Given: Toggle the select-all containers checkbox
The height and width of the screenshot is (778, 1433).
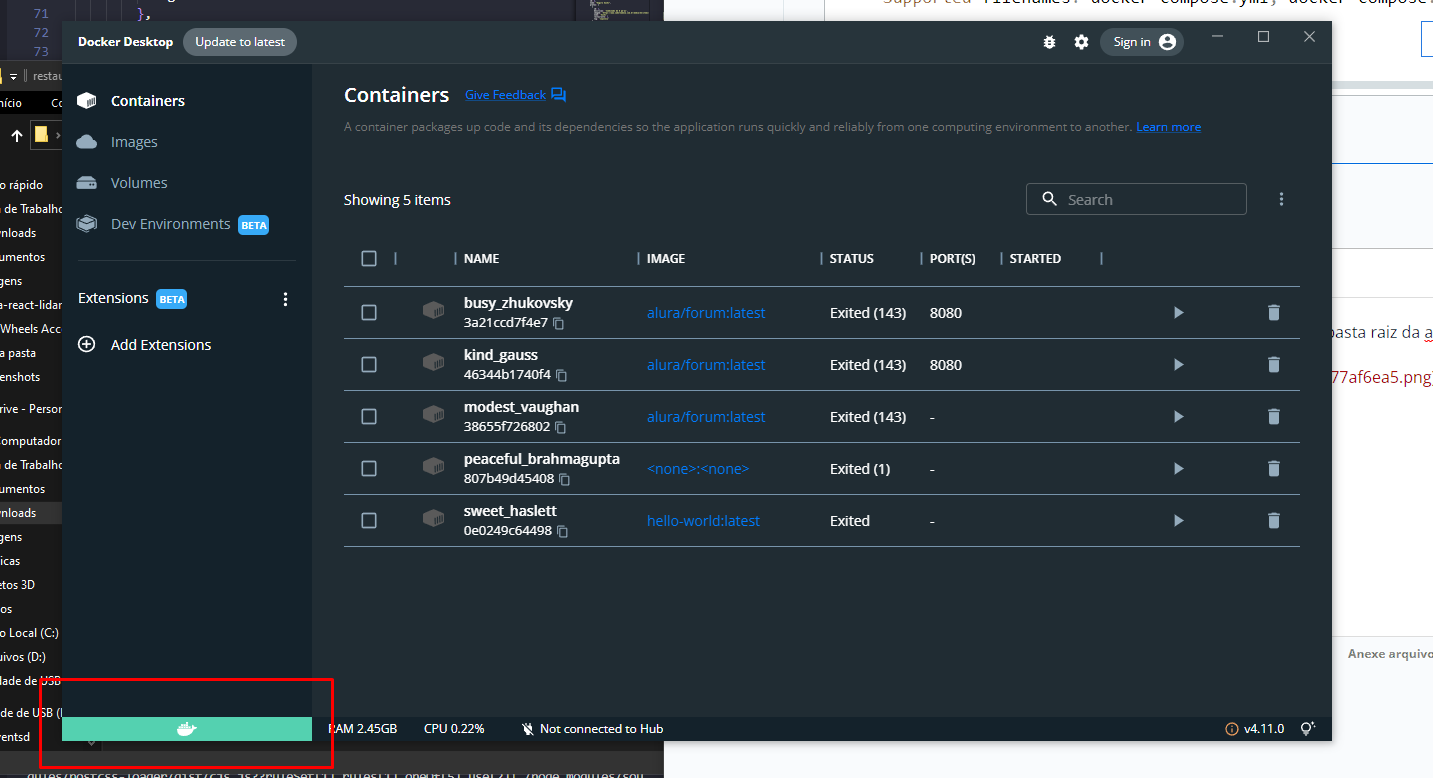Looking at the screenshot, I should (x=369, y=258).
